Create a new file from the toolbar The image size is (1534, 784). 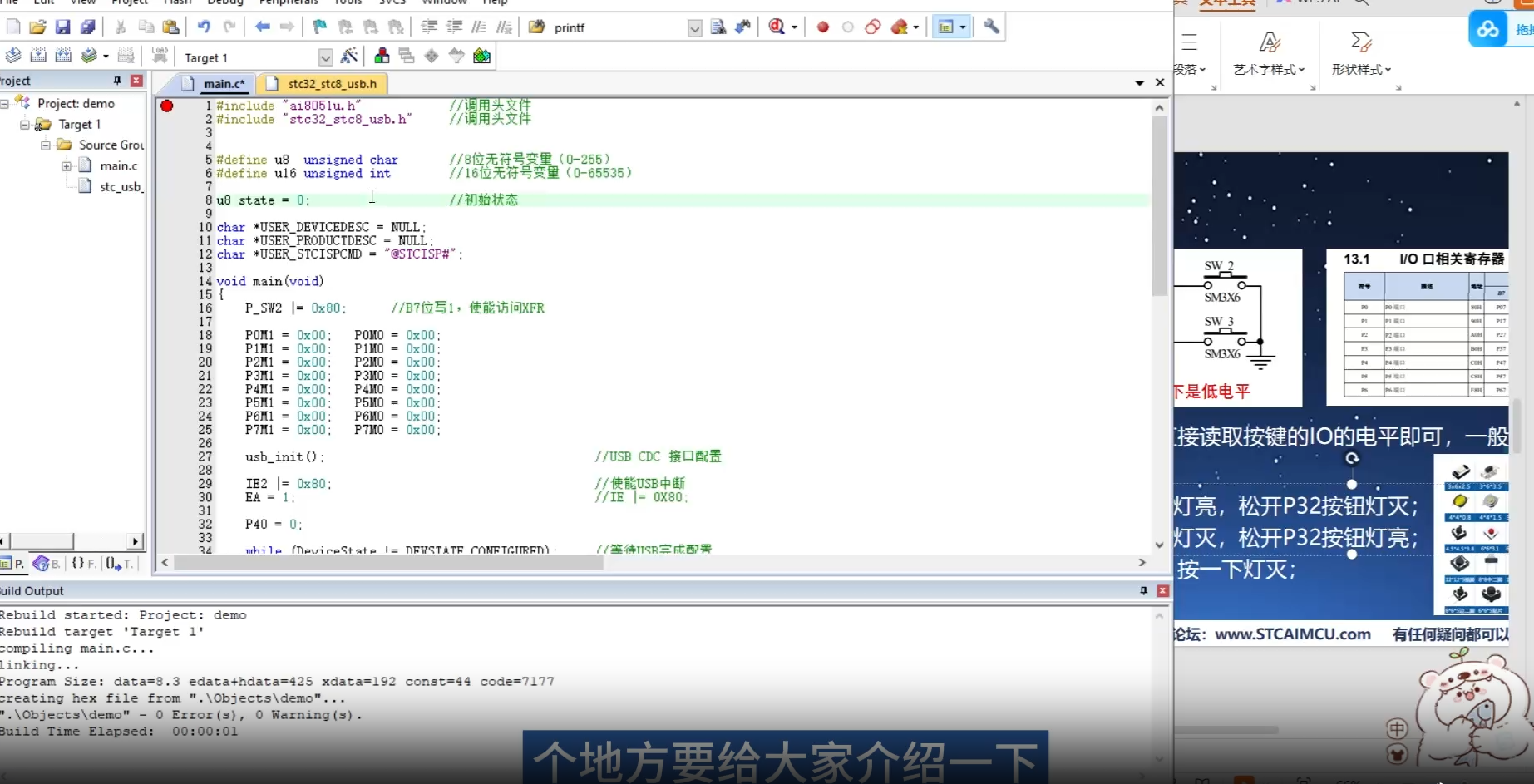[13, 27]
